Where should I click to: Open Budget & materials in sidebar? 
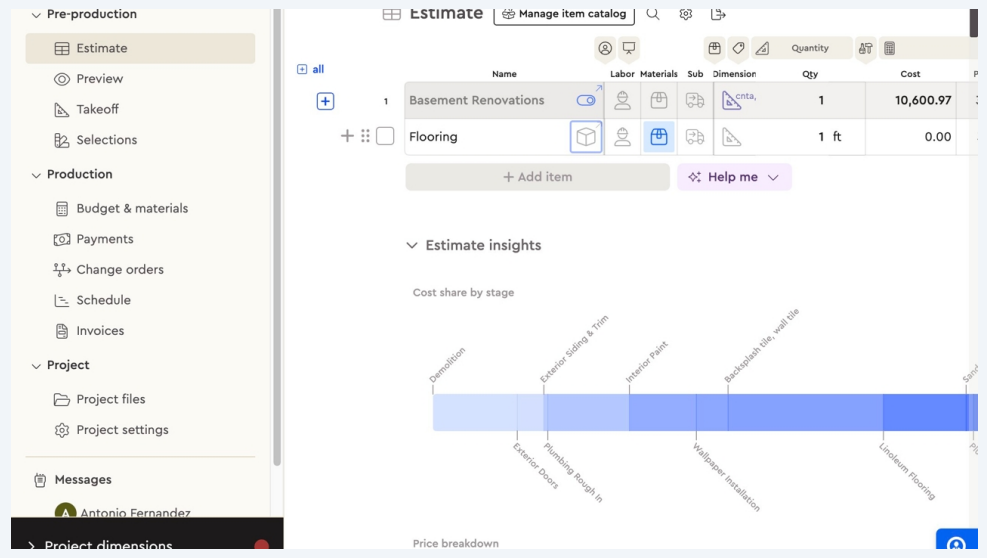click(x=131, y=208)
